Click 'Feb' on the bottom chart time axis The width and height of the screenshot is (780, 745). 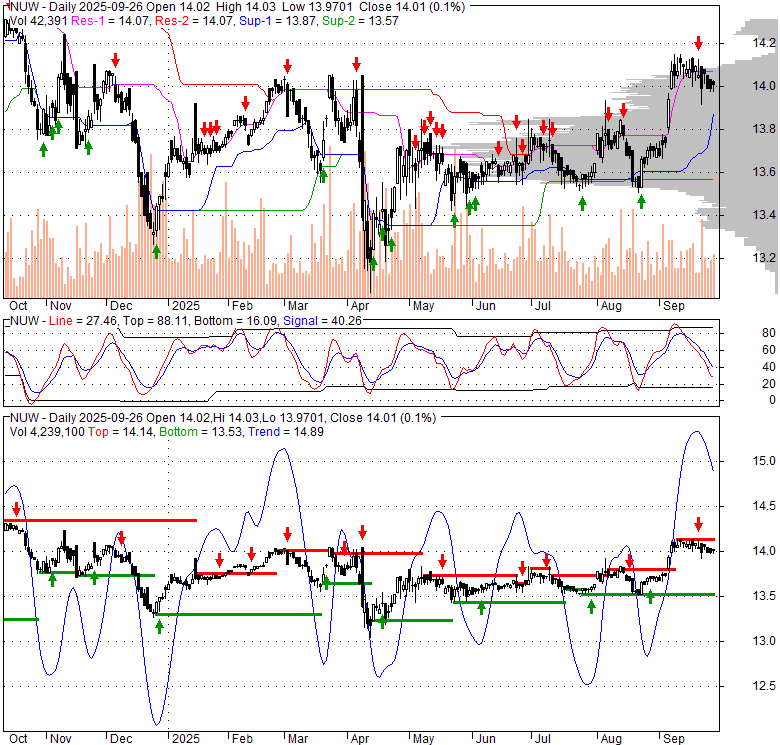[242, 739]
